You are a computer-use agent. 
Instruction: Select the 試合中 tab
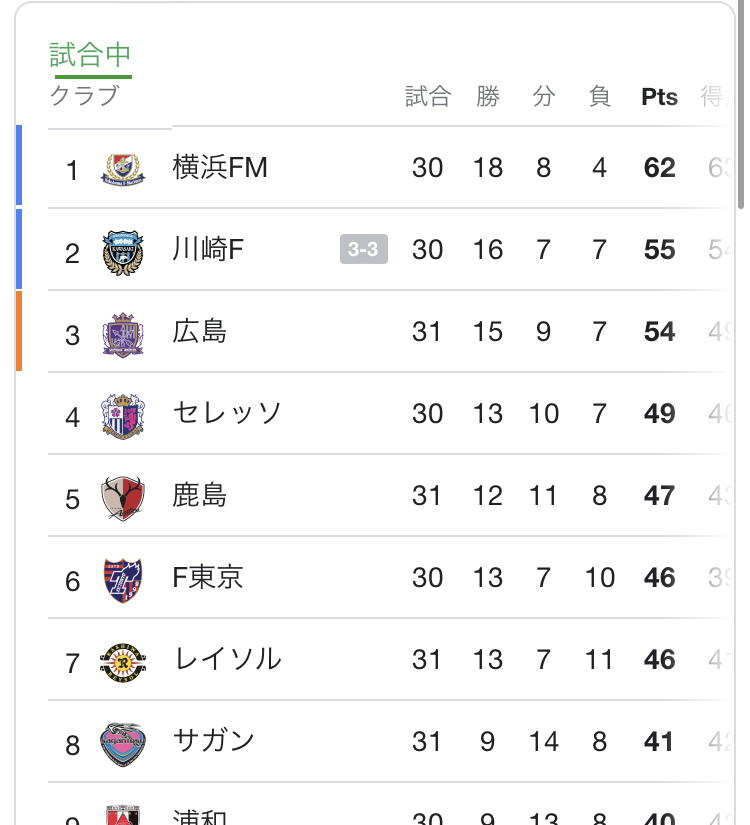point(90,55)
